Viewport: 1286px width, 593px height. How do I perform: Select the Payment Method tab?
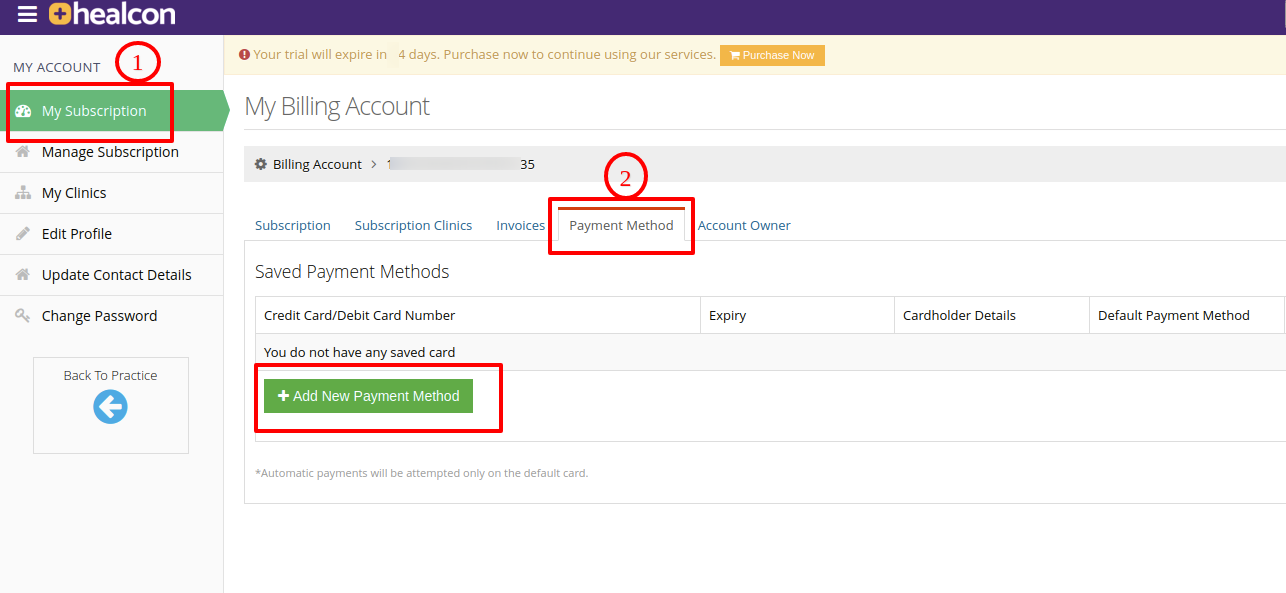point(621,226)
